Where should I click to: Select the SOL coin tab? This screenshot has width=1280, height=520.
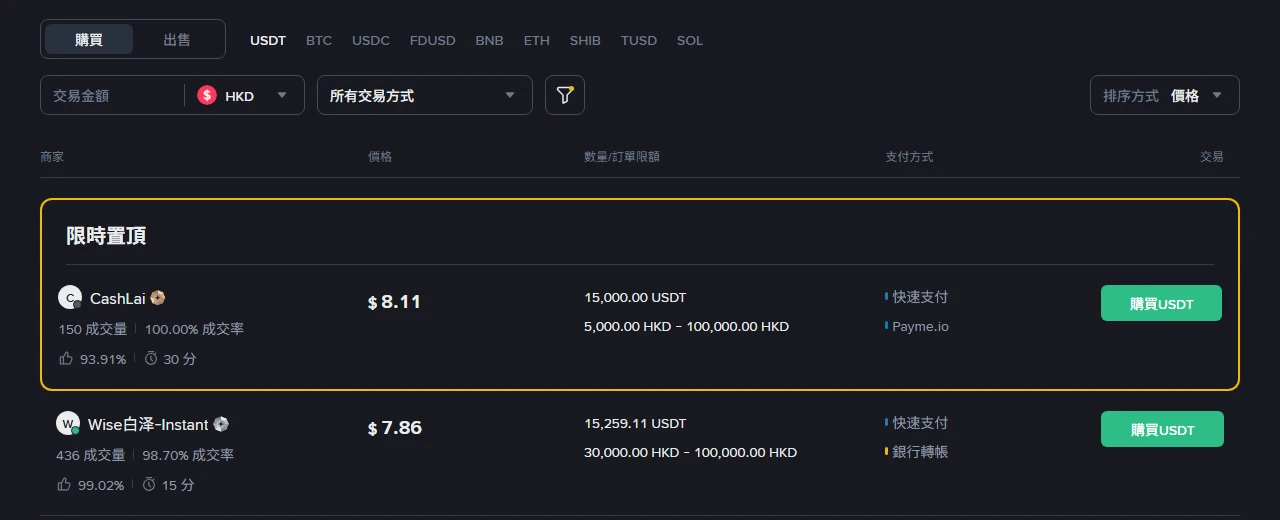point(690,41)
